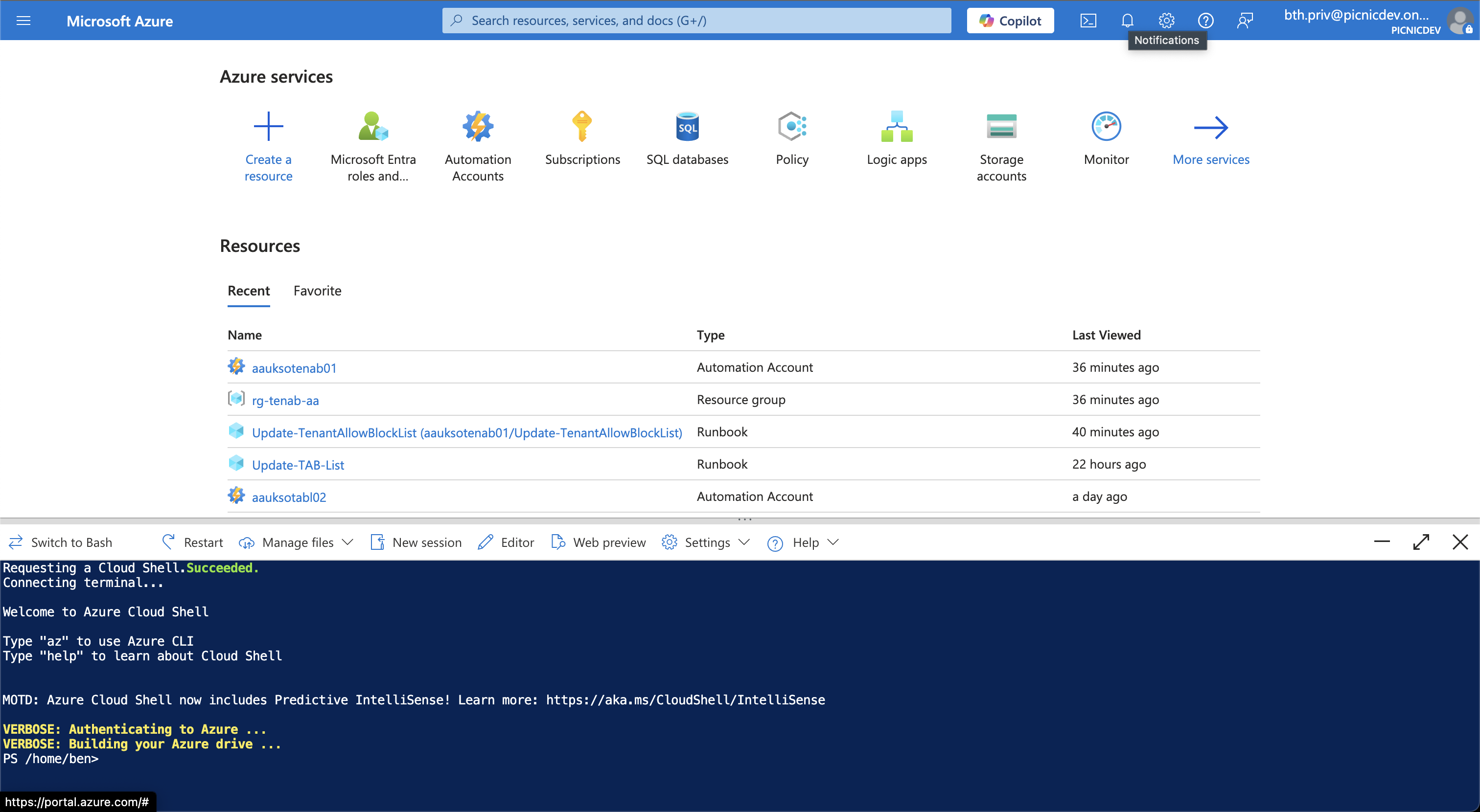1480x812 pixels.
Task: Click the PS /home/ben> terminal prompt
Action: coord(50,759)
